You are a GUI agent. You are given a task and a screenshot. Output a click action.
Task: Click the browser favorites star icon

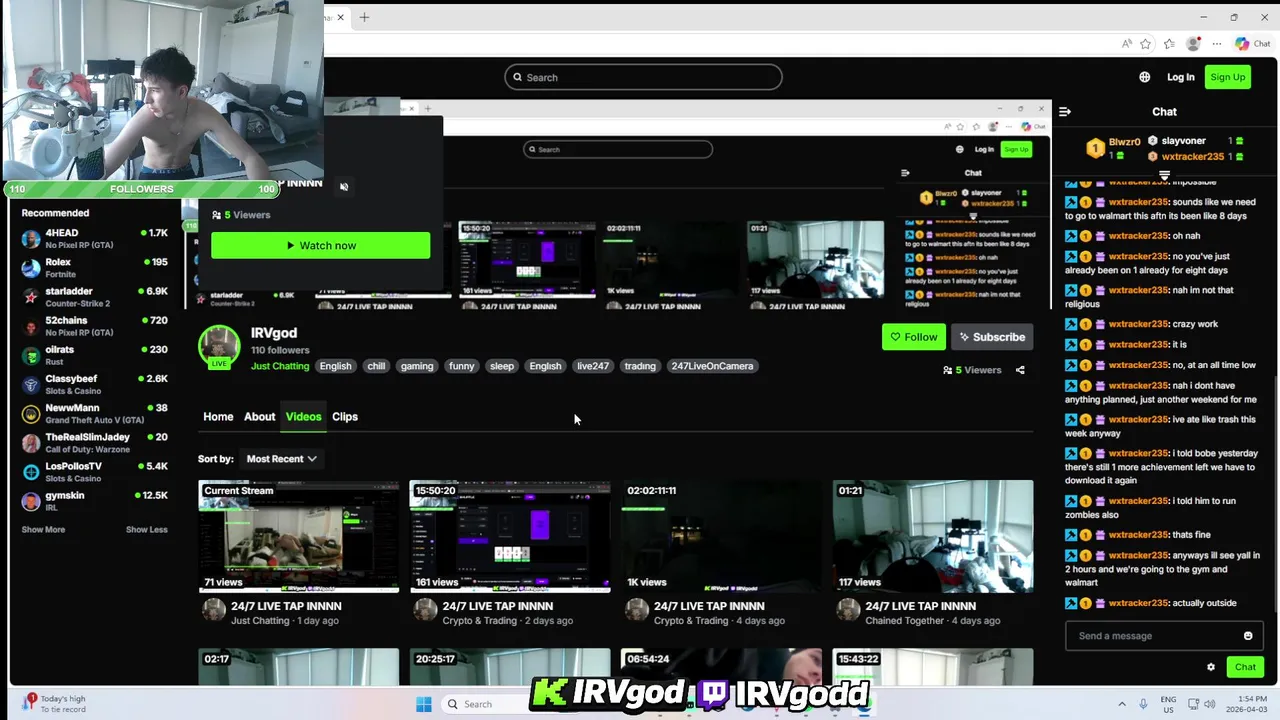click(1146, 44)
